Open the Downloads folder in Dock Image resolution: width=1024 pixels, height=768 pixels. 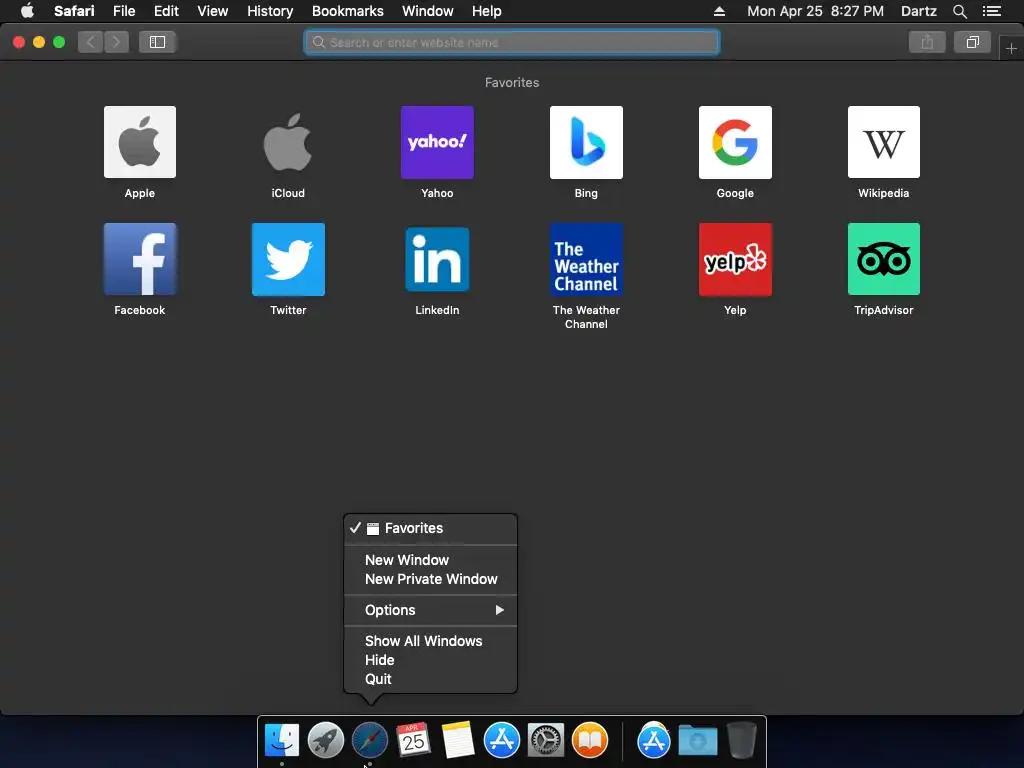[697, 741]
